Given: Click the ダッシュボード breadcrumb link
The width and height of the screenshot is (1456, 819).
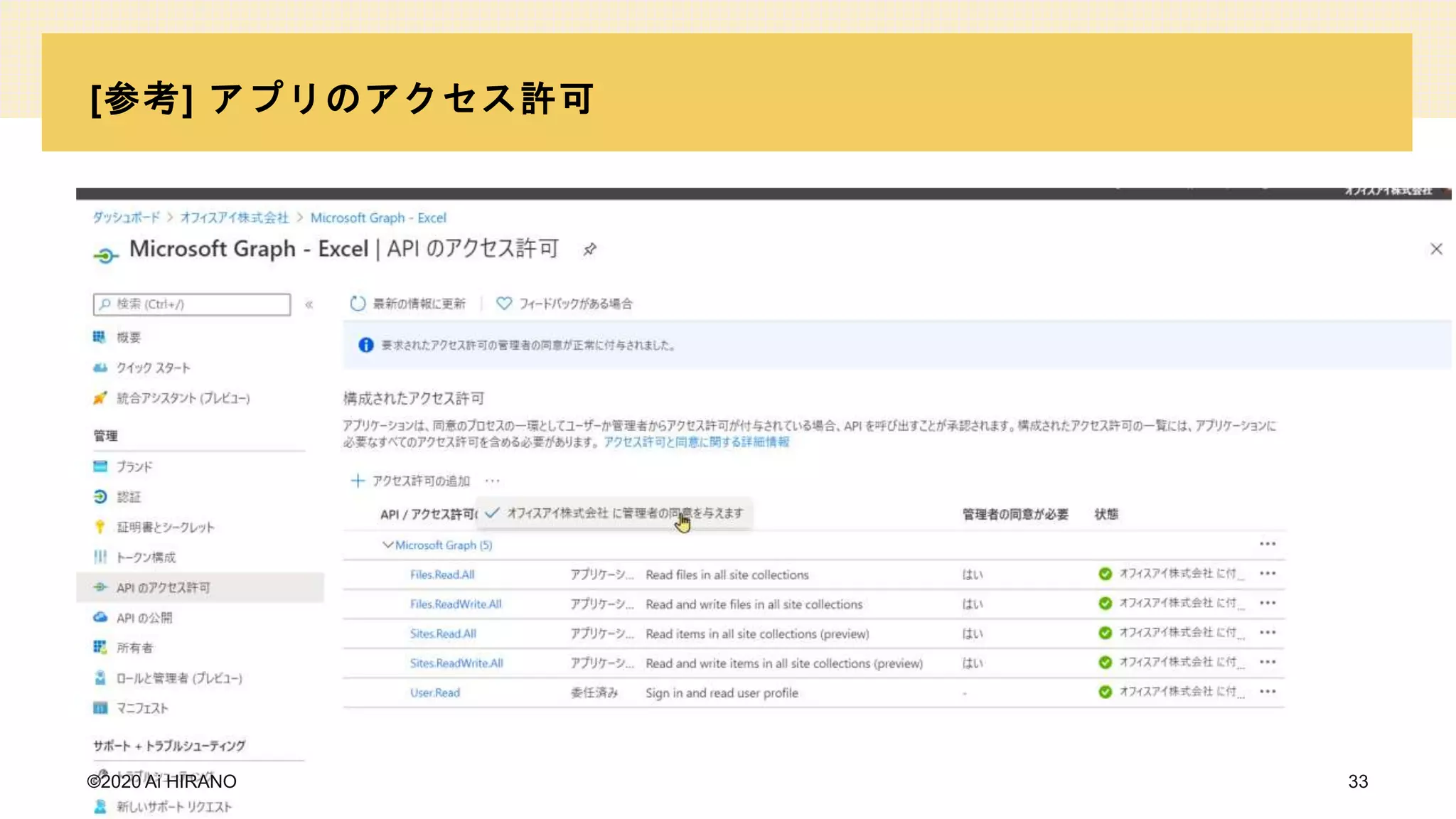Looking at the screenshot, I should 126,218.
